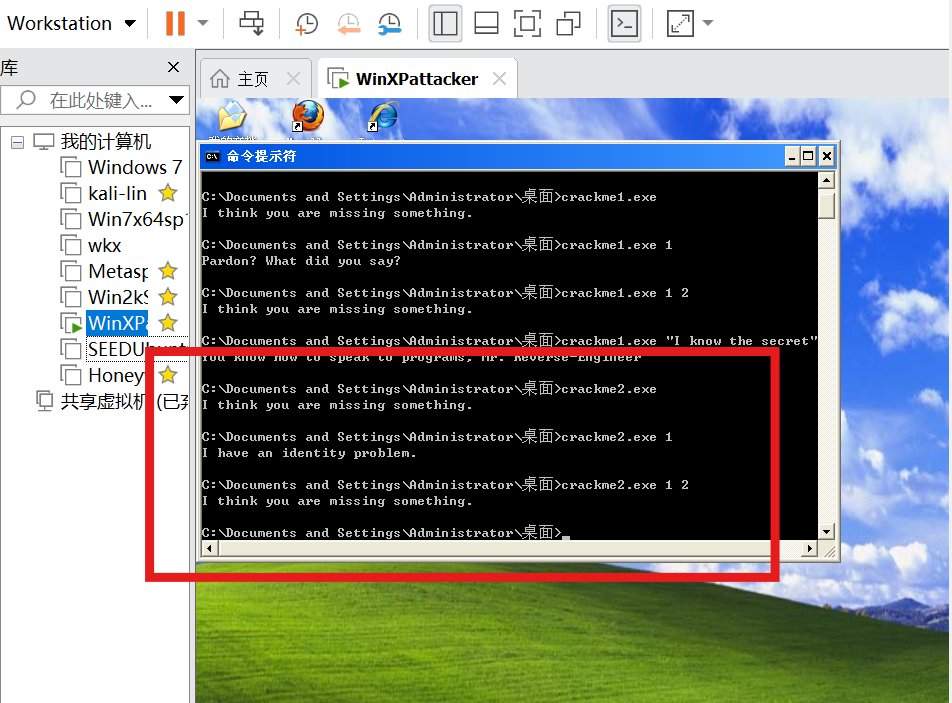Minimize the 命令提示符 window
This screenshot has width=952, height=703.
click(x=792, y=157)
